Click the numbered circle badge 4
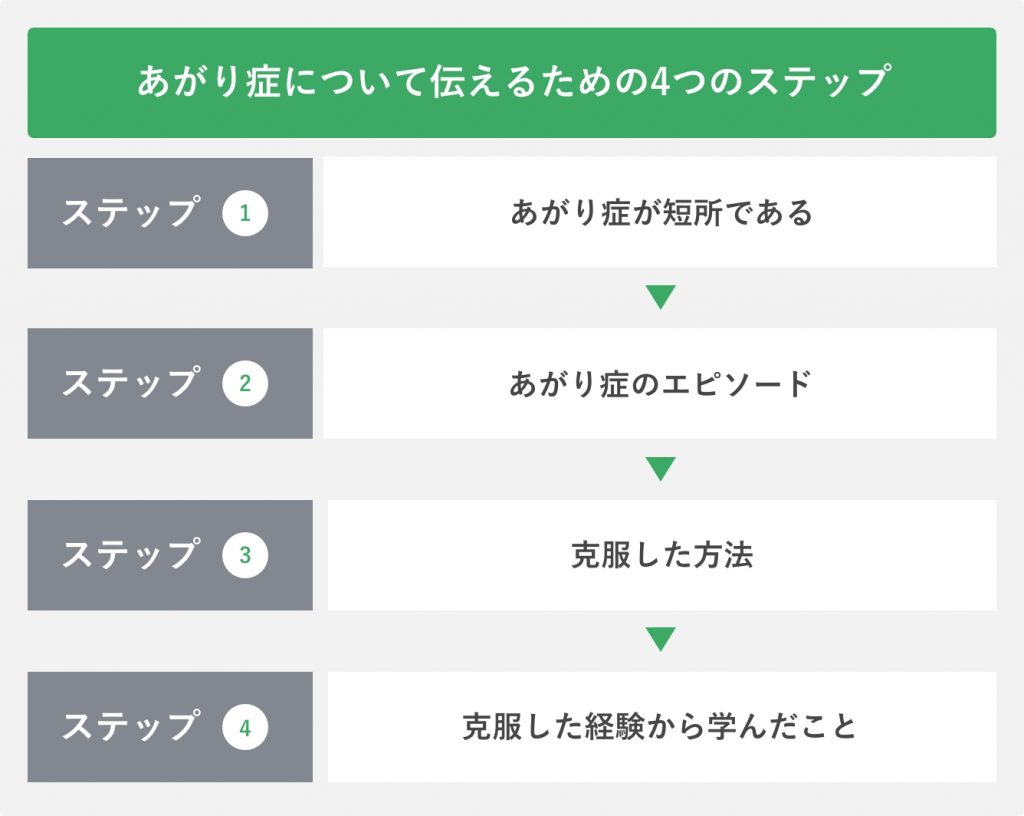The image size is (1024, 816). [245, 727]
